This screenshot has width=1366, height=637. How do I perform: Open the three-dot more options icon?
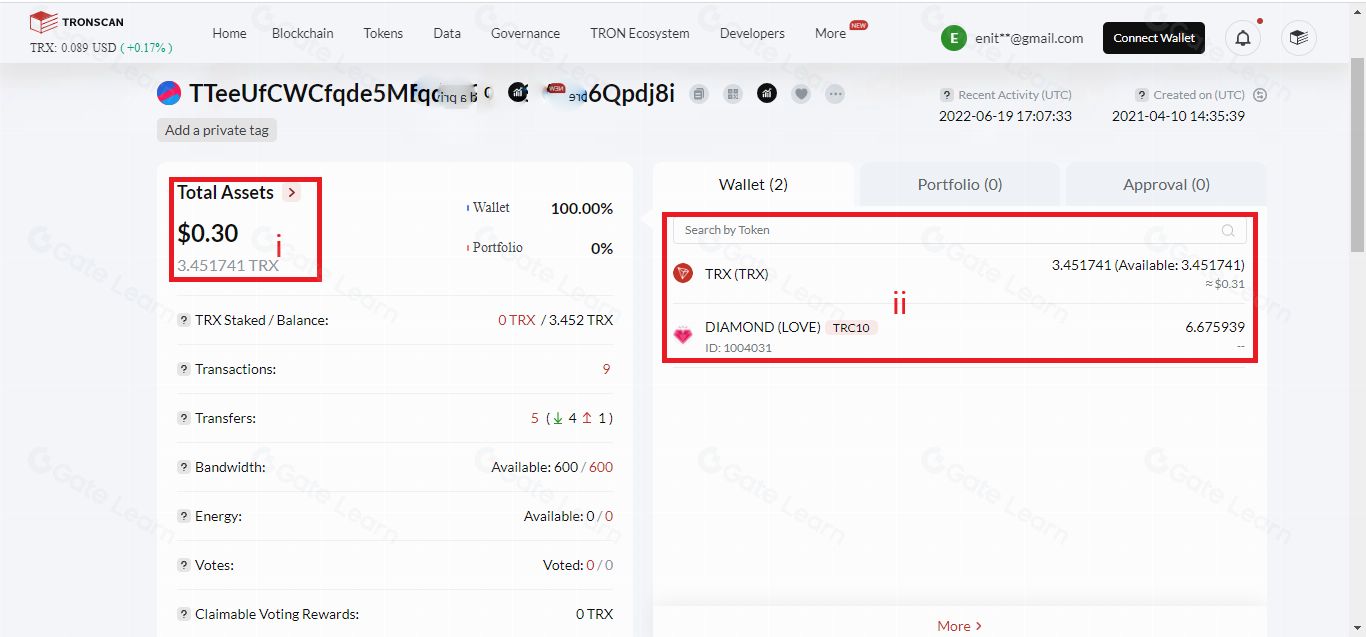tap(835, 94)
